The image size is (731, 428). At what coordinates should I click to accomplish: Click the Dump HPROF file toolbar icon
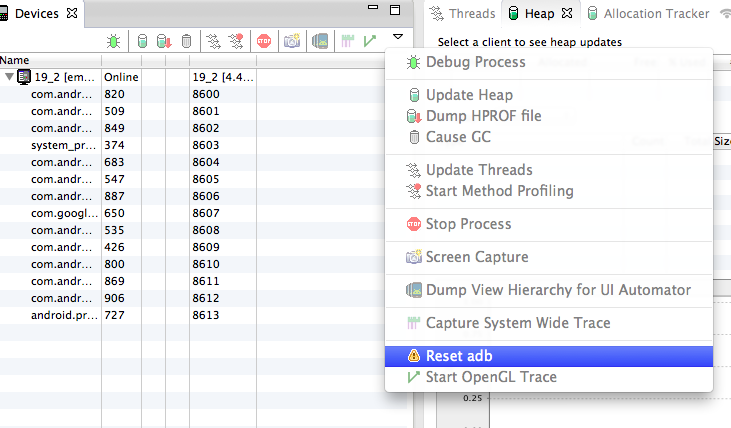click(164, 41)
